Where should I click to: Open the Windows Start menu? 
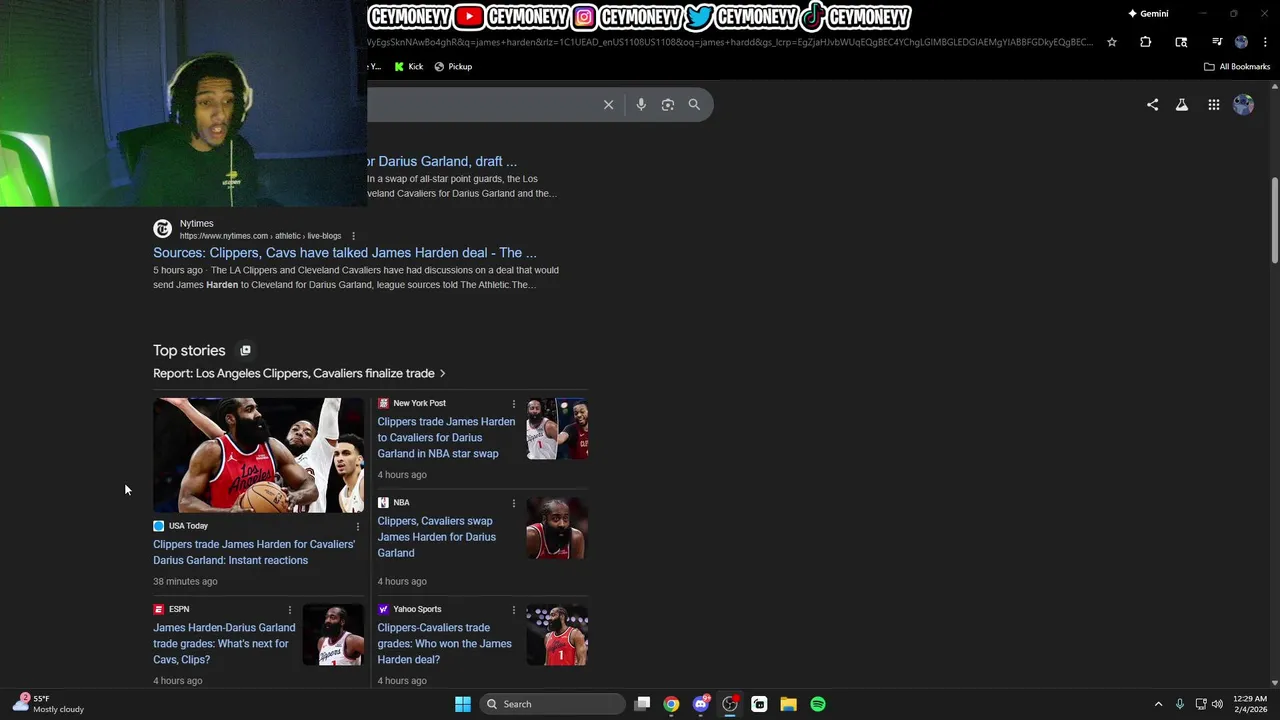462,704
